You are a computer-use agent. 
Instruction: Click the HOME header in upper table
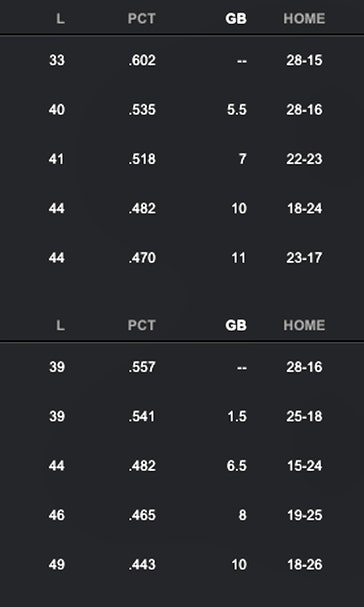click(x=304, y=19)
